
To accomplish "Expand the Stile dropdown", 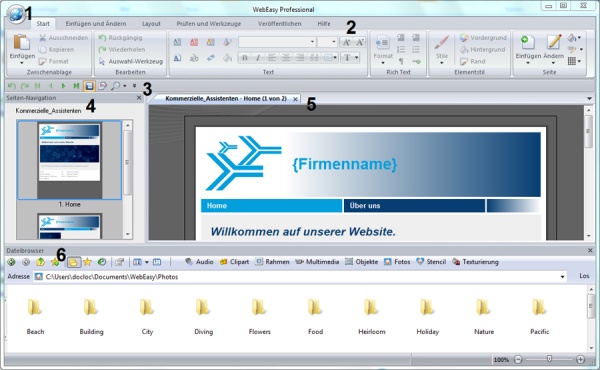I will [441, 63].
